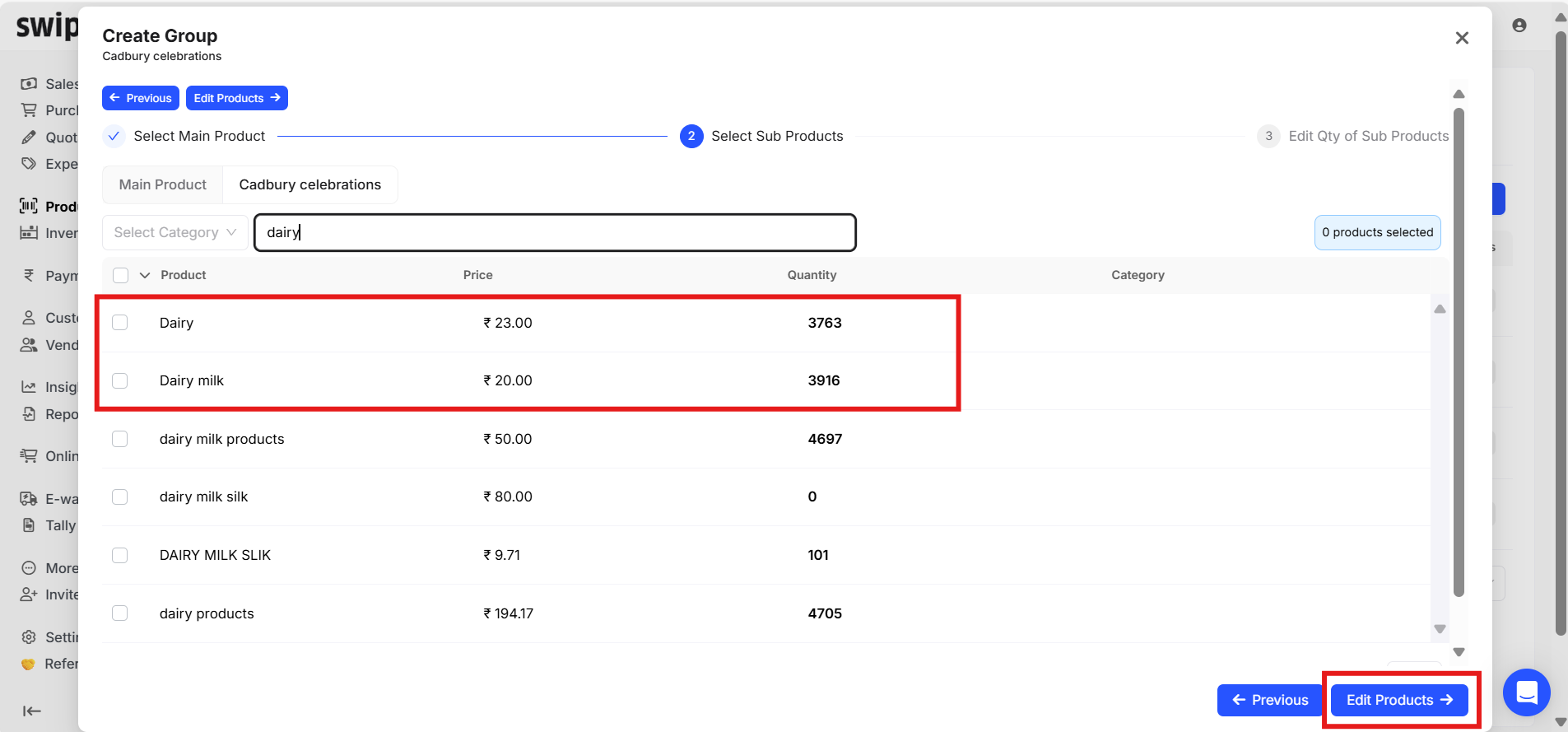Click the Price column header
The width and height of the screenshot is (1568, 732).
click(x=478, y=275)
